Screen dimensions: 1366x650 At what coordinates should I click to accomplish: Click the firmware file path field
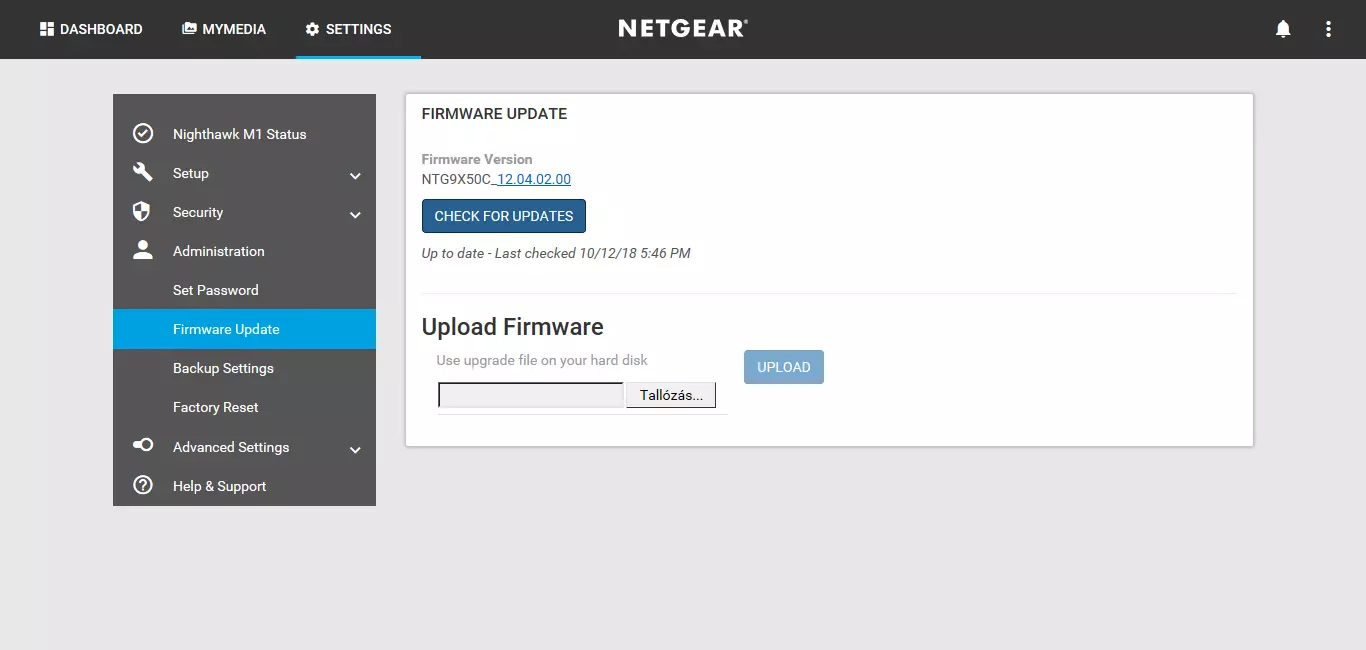pyautogui.click(x=531, y=395)
